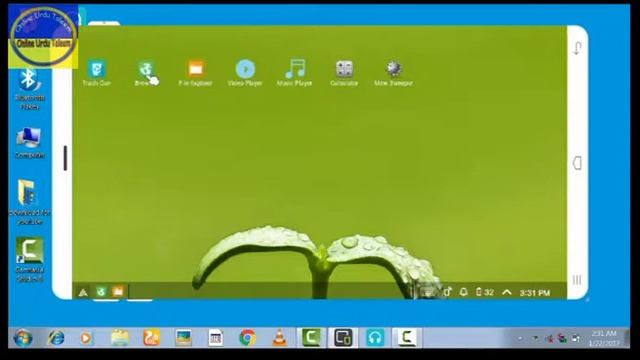Check the battery indicator showing 32
The width and height of the screenshot is (640, 360).
[x=485, y=292]
